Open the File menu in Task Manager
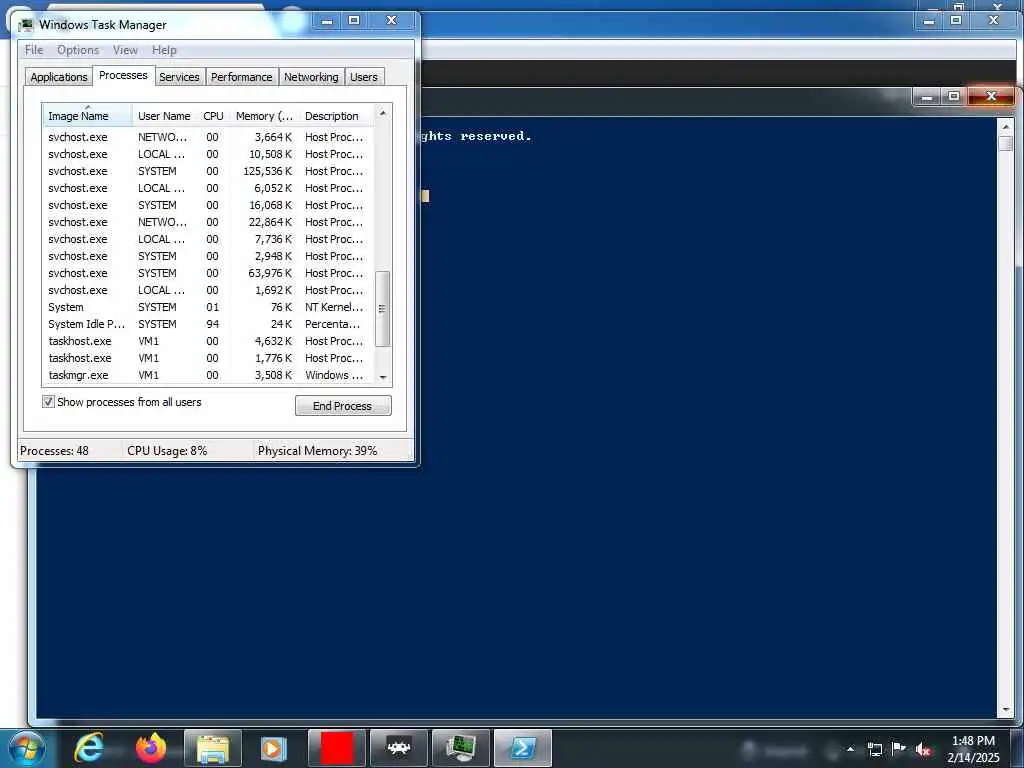 [x=34, y=50]
